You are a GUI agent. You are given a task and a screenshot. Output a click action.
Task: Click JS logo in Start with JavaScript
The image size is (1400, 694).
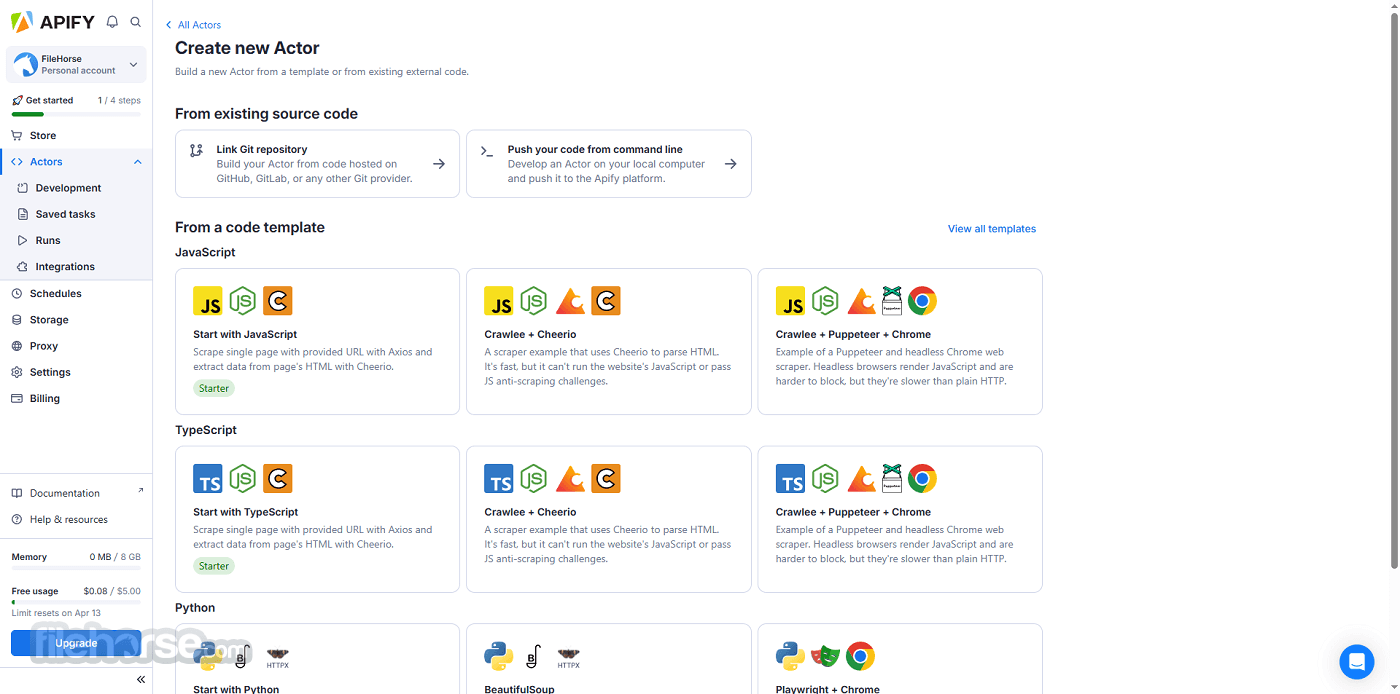tap(208, 301)
